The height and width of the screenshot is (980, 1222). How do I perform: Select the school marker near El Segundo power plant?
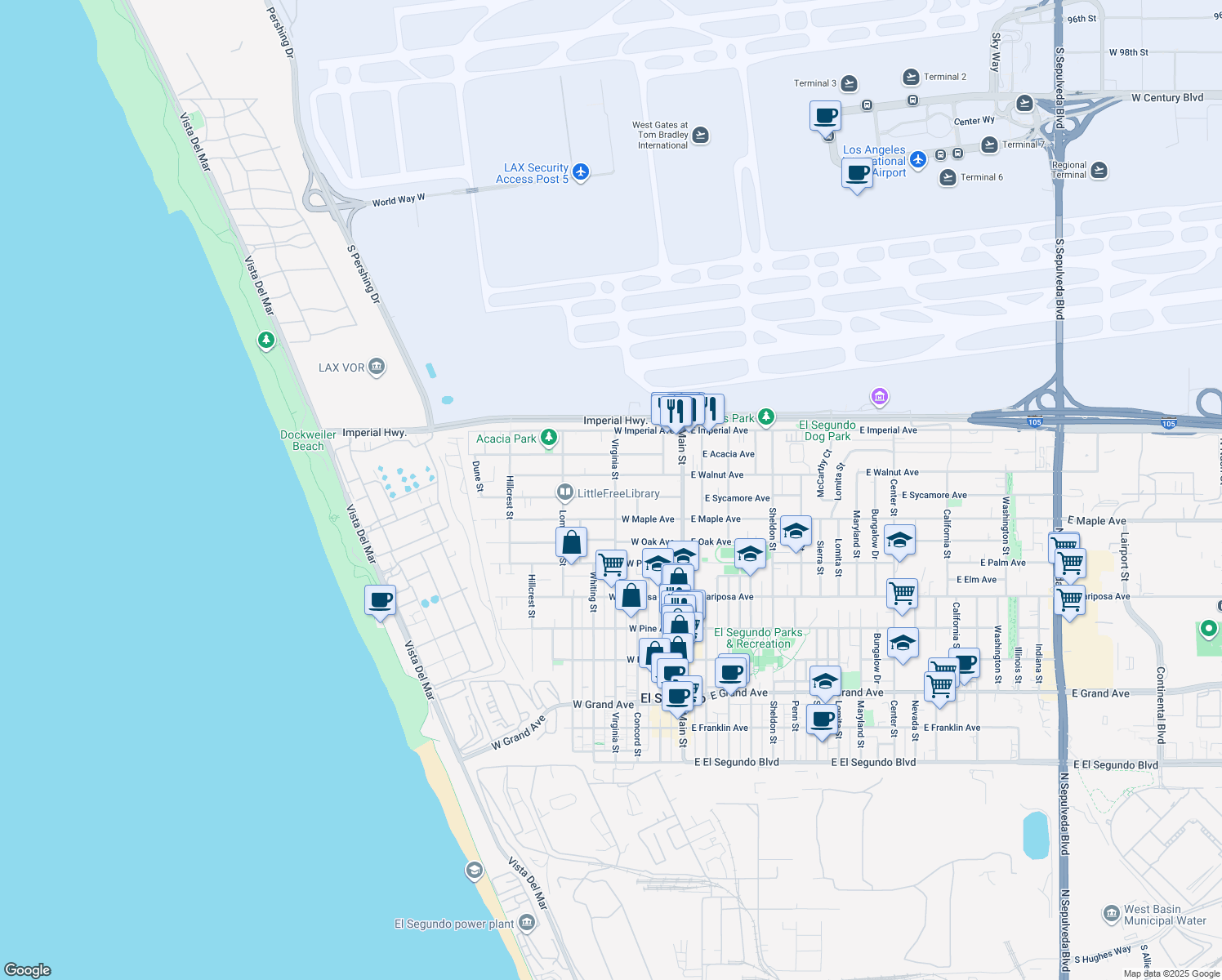pos(475,871)
